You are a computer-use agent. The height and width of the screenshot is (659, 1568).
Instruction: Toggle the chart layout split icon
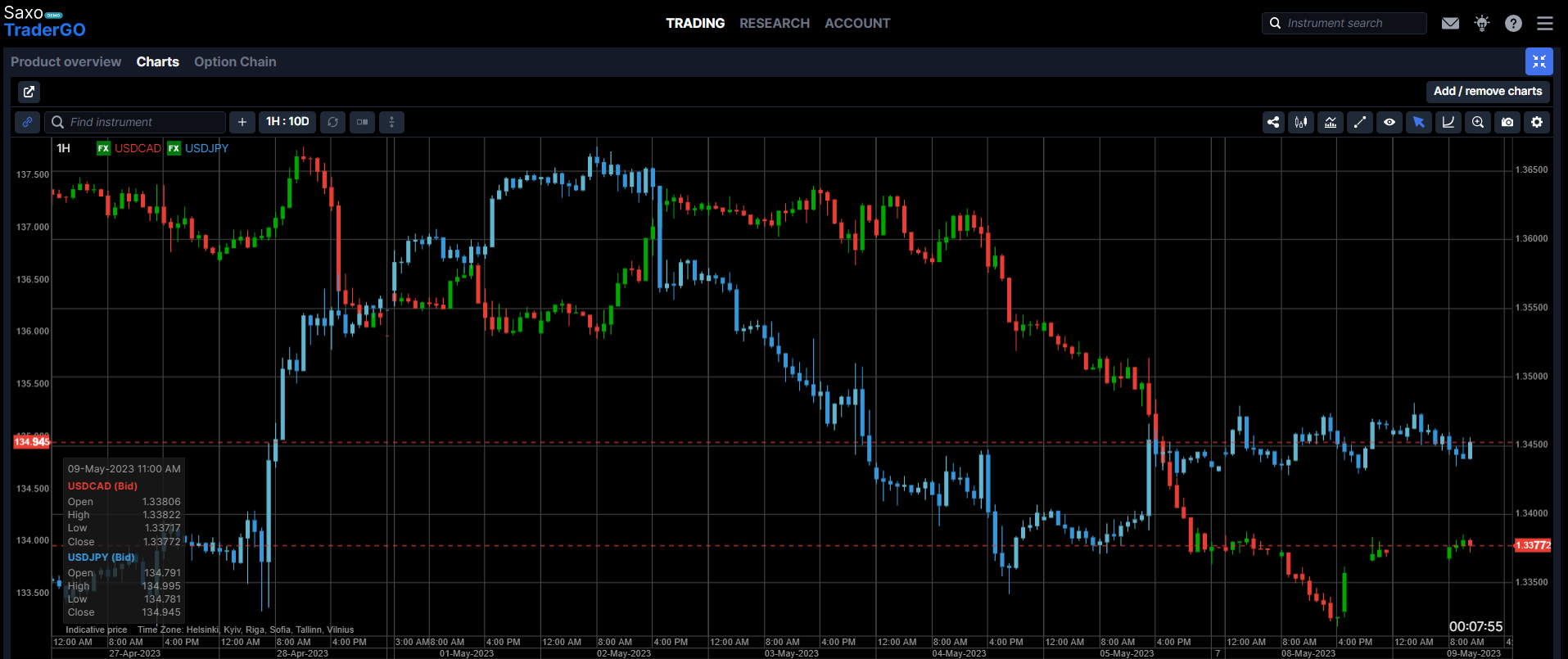(x=362, y=122)
